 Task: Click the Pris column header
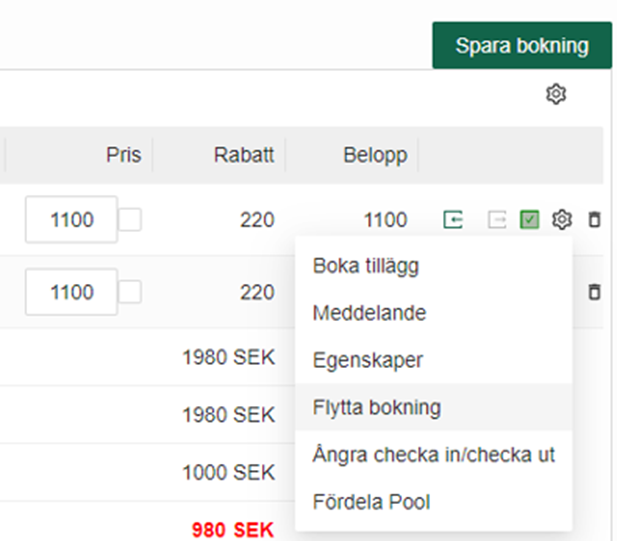[x=124, y=155]
